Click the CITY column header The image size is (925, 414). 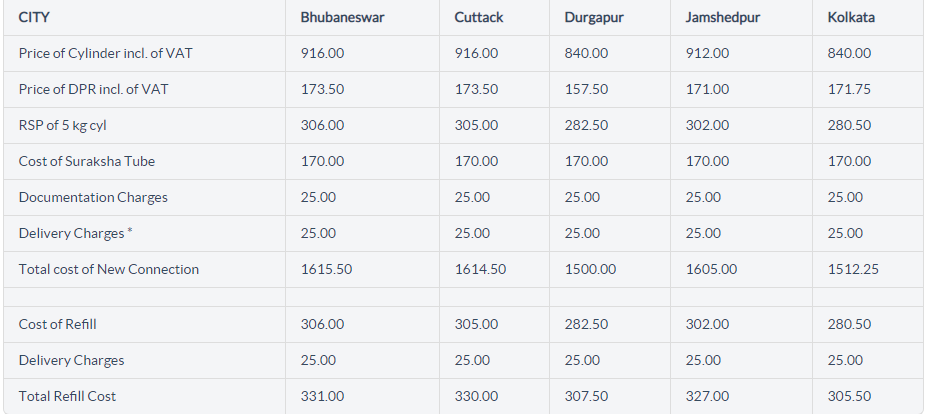(34, 17)
